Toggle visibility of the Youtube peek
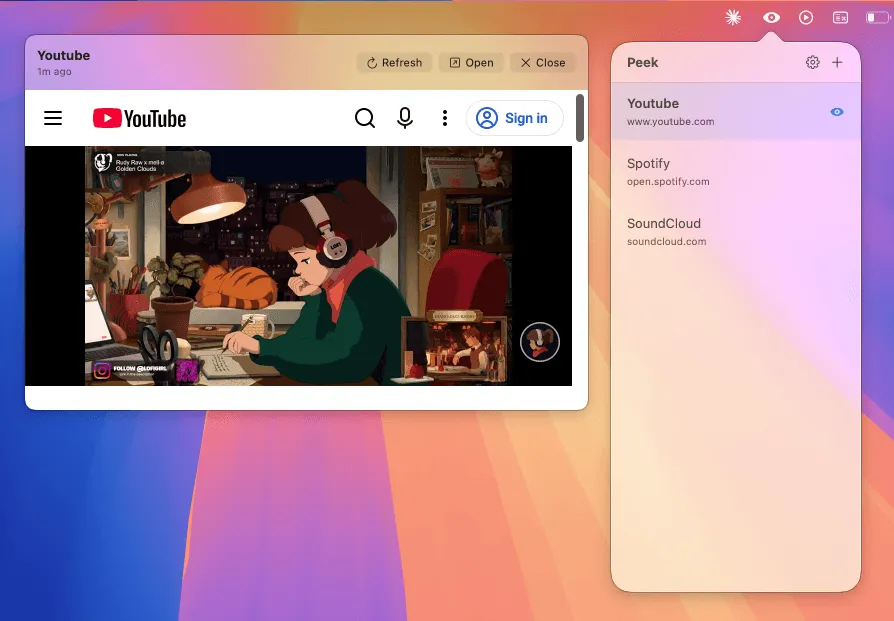The image size is (894, 621). tap(837, 112)
